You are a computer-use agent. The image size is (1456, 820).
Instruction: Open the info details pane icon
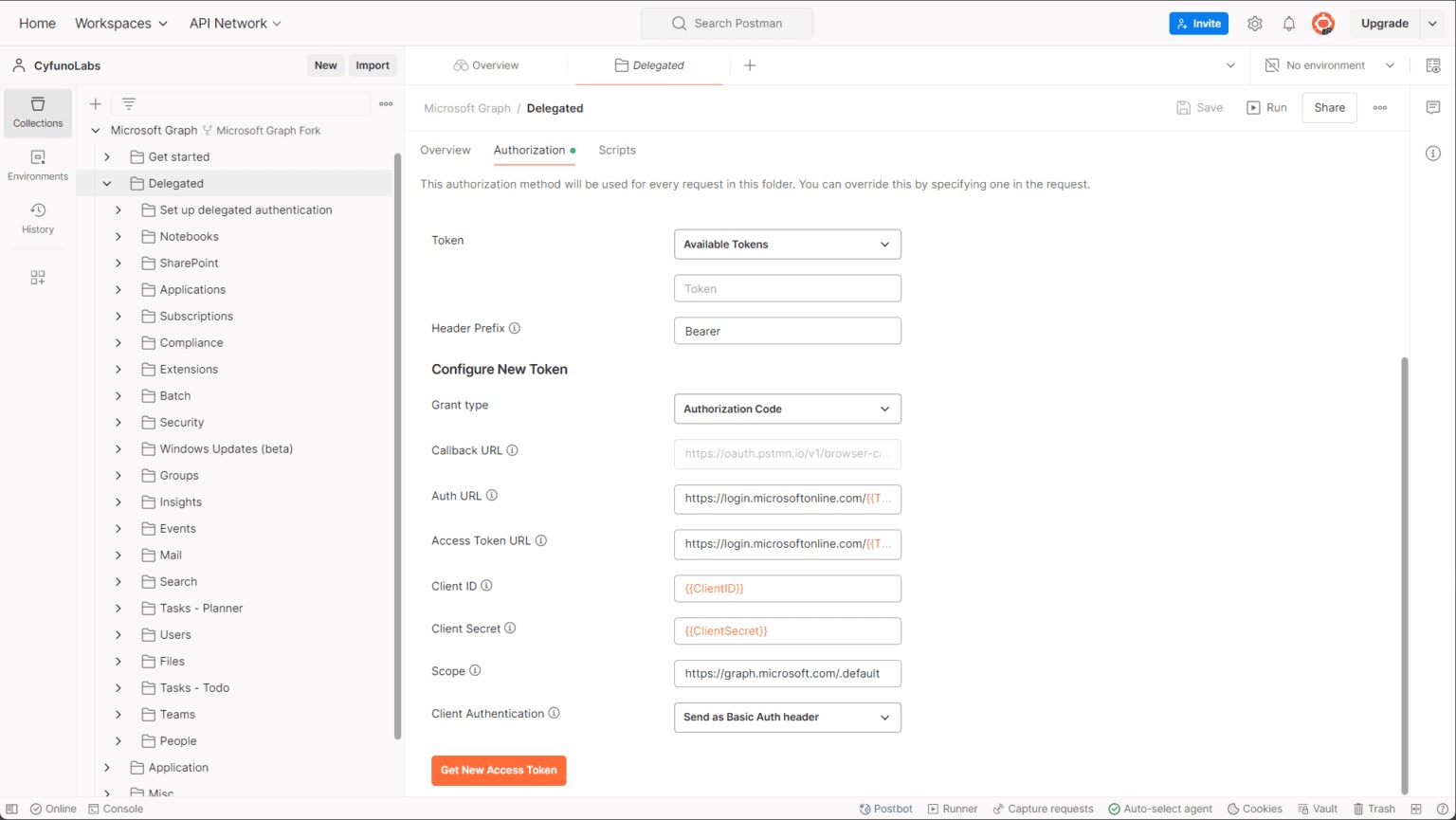point(1433,154)
